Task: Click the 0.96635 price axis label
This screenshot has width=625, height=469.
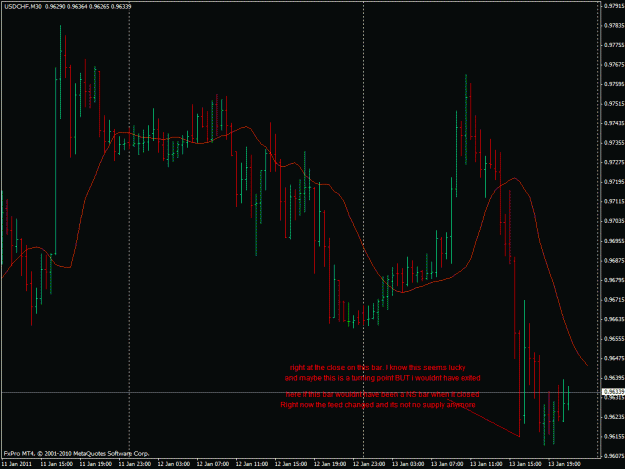Action: 614,319
